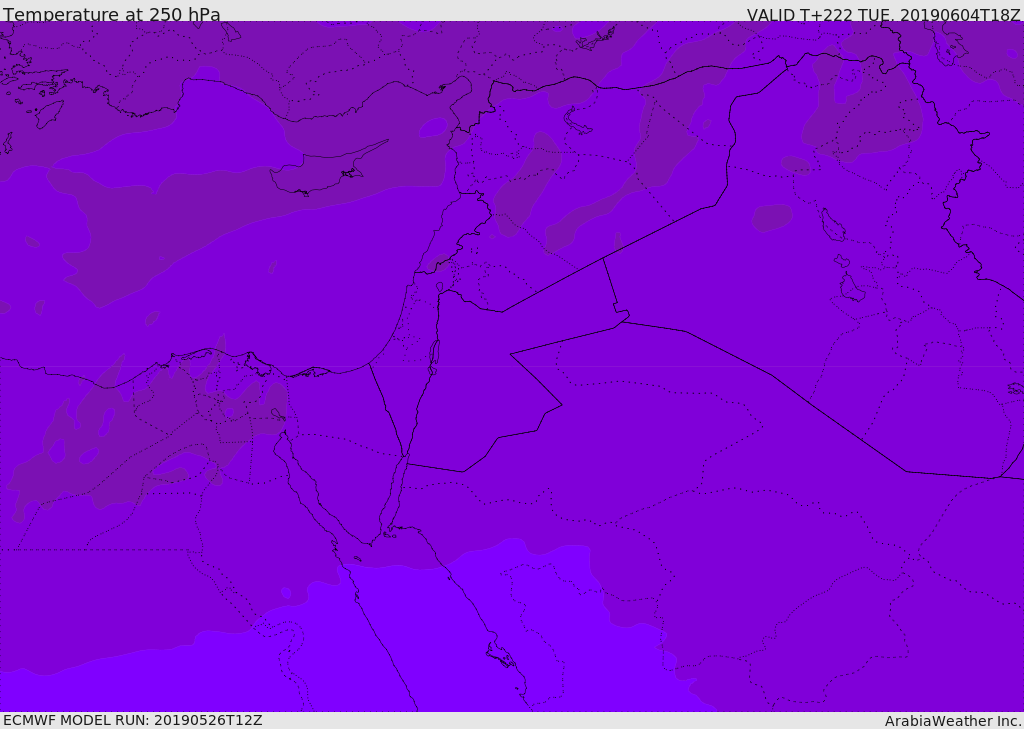Viewport: 1024px width, 729px height.
Task: Click the 'VALID T+222 TUE. 20190604T18Z' label
Action: [x=884, y=15]
